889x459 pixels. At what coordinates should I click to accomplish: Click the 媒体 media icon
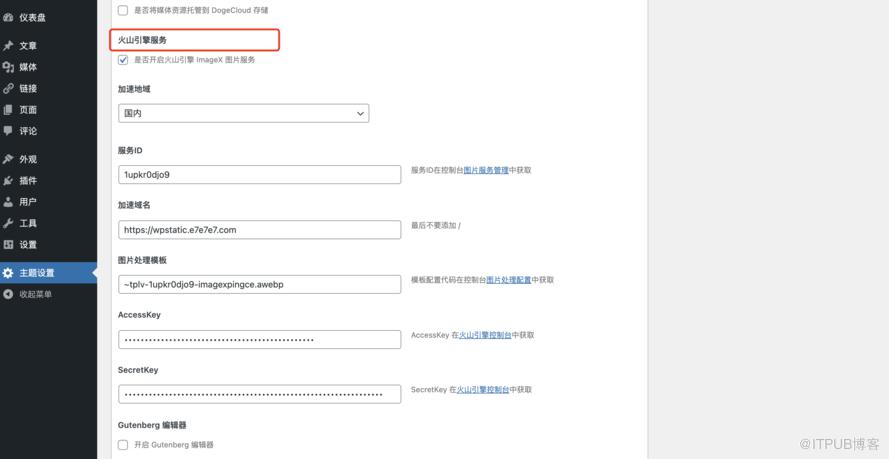click(x=8, y=67)
